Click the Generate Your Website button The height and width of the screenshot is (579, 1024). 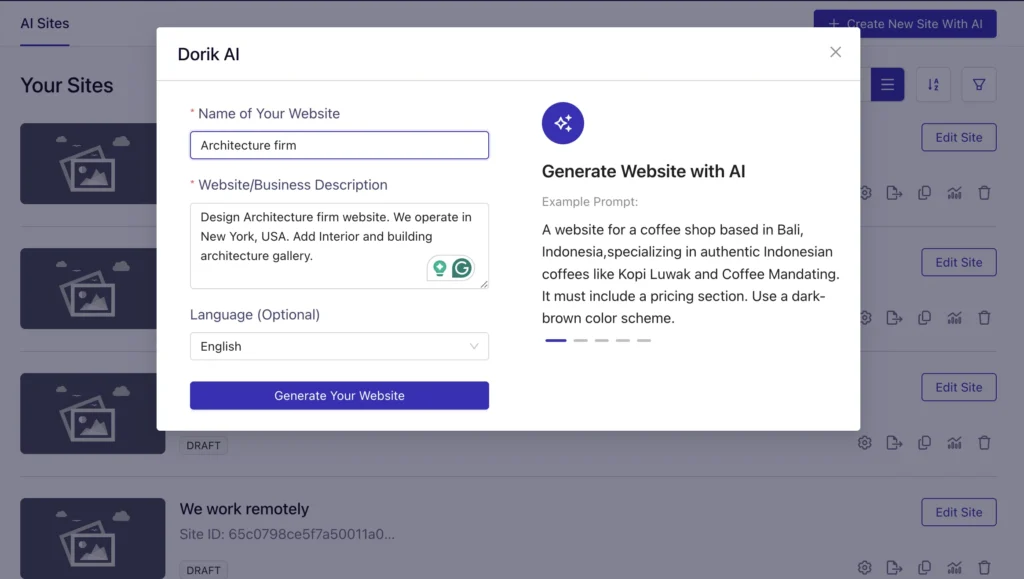339,396
